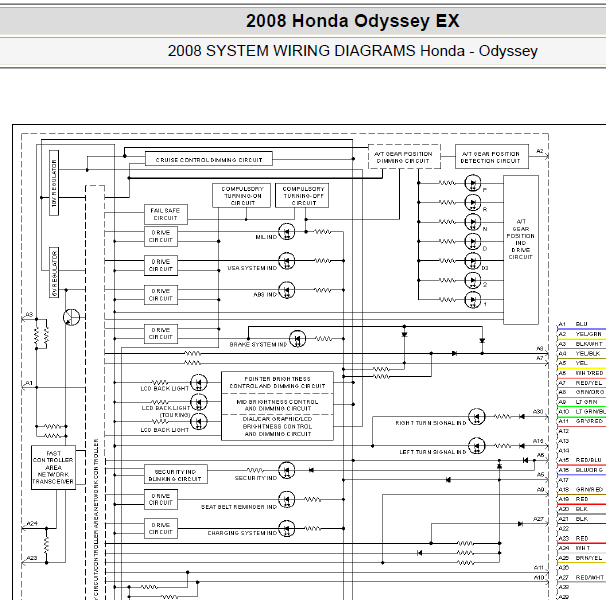Click the BRAKE SYSTEM IND LED symbol
606x600 pixels.
point(297,339)
